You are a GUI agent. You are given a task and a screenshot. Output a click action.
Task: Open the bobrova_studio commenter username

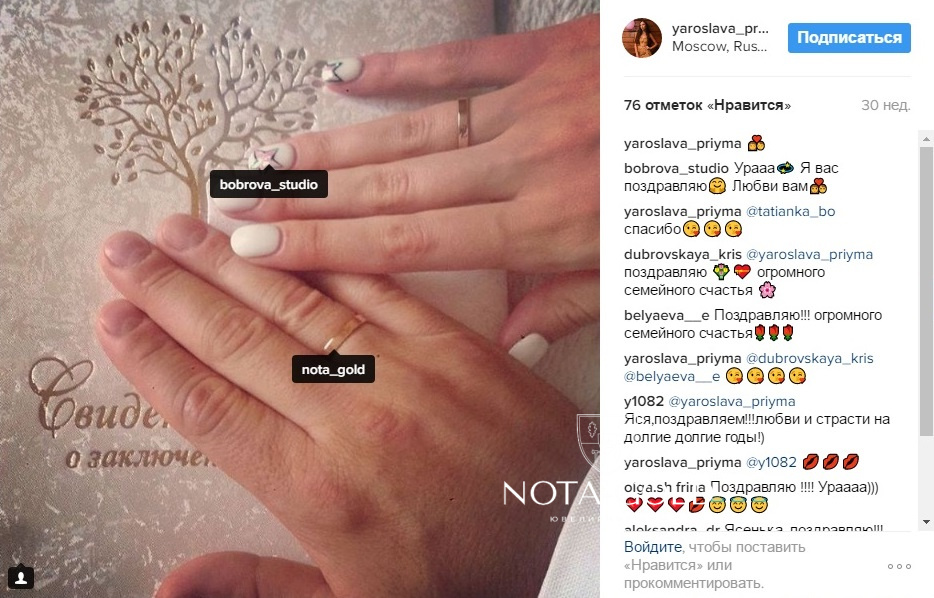(676, 169)
